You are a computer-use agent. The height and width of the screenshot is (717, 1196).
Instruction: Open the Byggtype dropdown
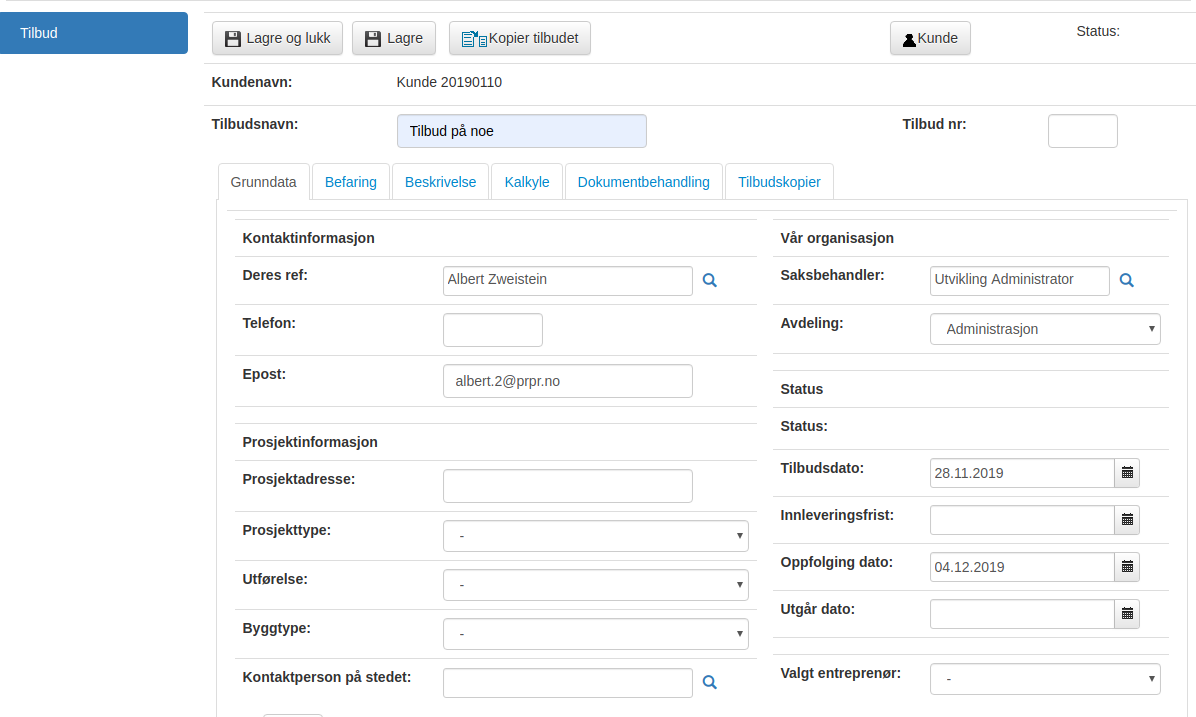596,634
